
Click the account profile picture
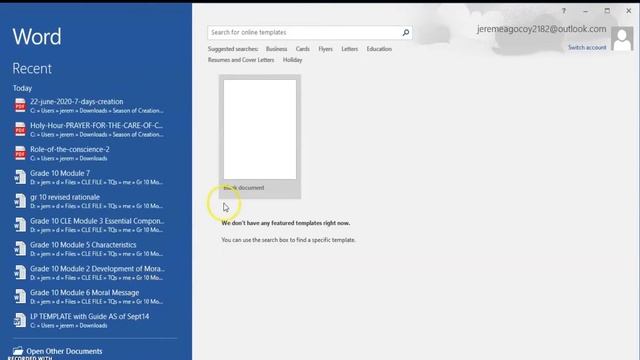coord(622,39)
